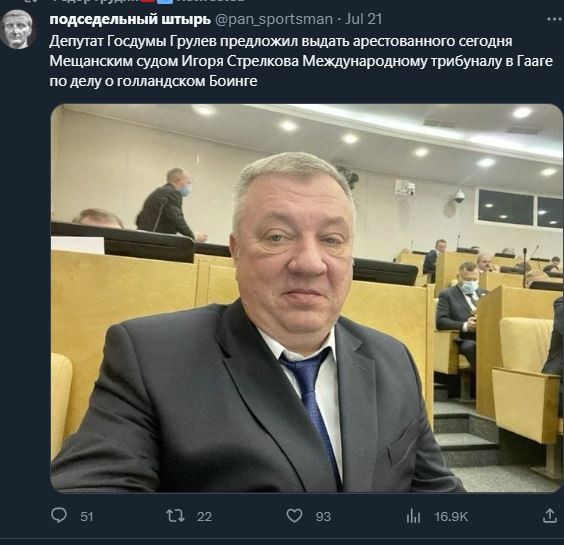This screenshot has height=545, width=564.
Task: Open the @pan_sportsman handle link
Action: click(274, 19)
